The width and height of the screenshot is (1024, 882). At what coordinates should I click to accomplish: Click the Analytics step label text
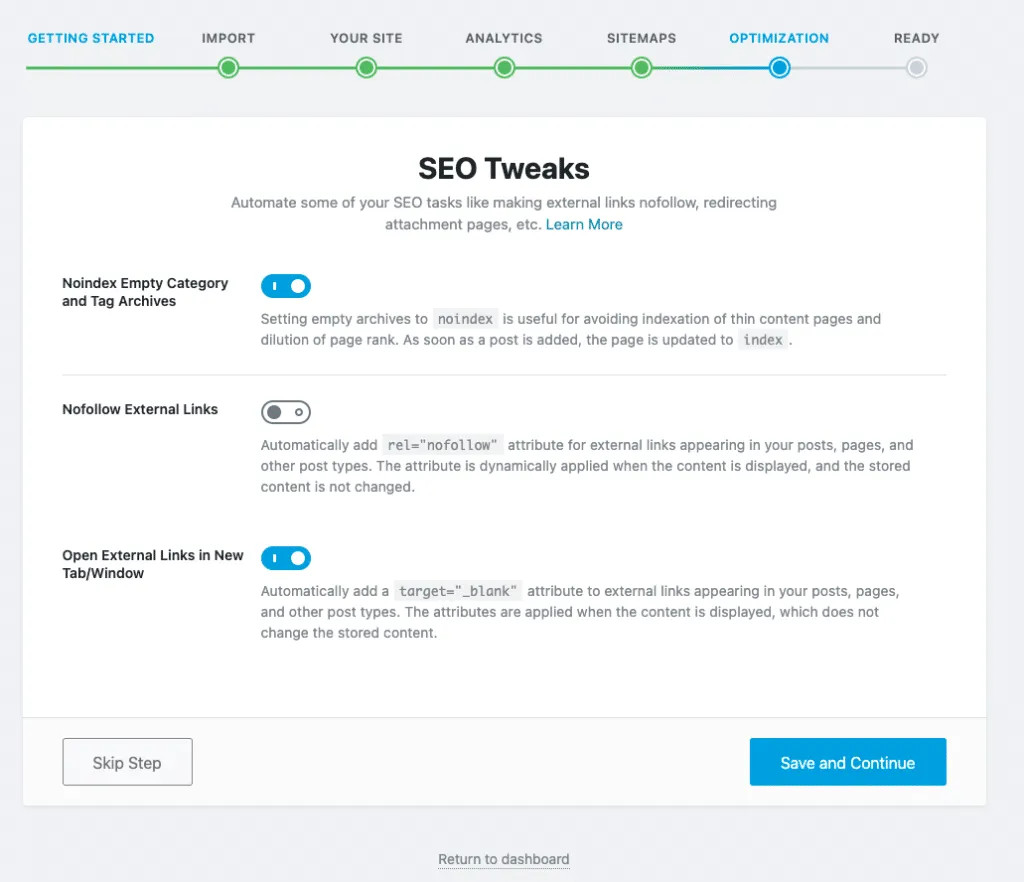pyautogui.click(x=504, y=38)
